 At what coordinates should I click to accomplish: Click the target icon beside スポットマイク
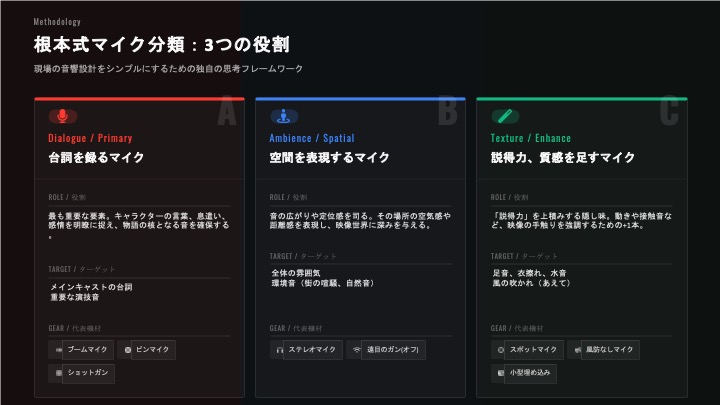click(x=500, y=350)
